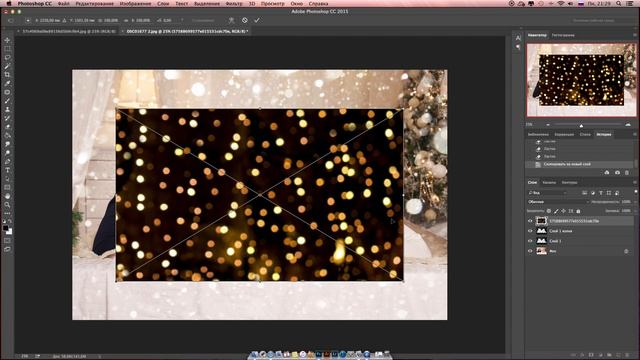Create new snapshot in History panel
The height and width of the screenshot is (360, 640).
[617, 173]
